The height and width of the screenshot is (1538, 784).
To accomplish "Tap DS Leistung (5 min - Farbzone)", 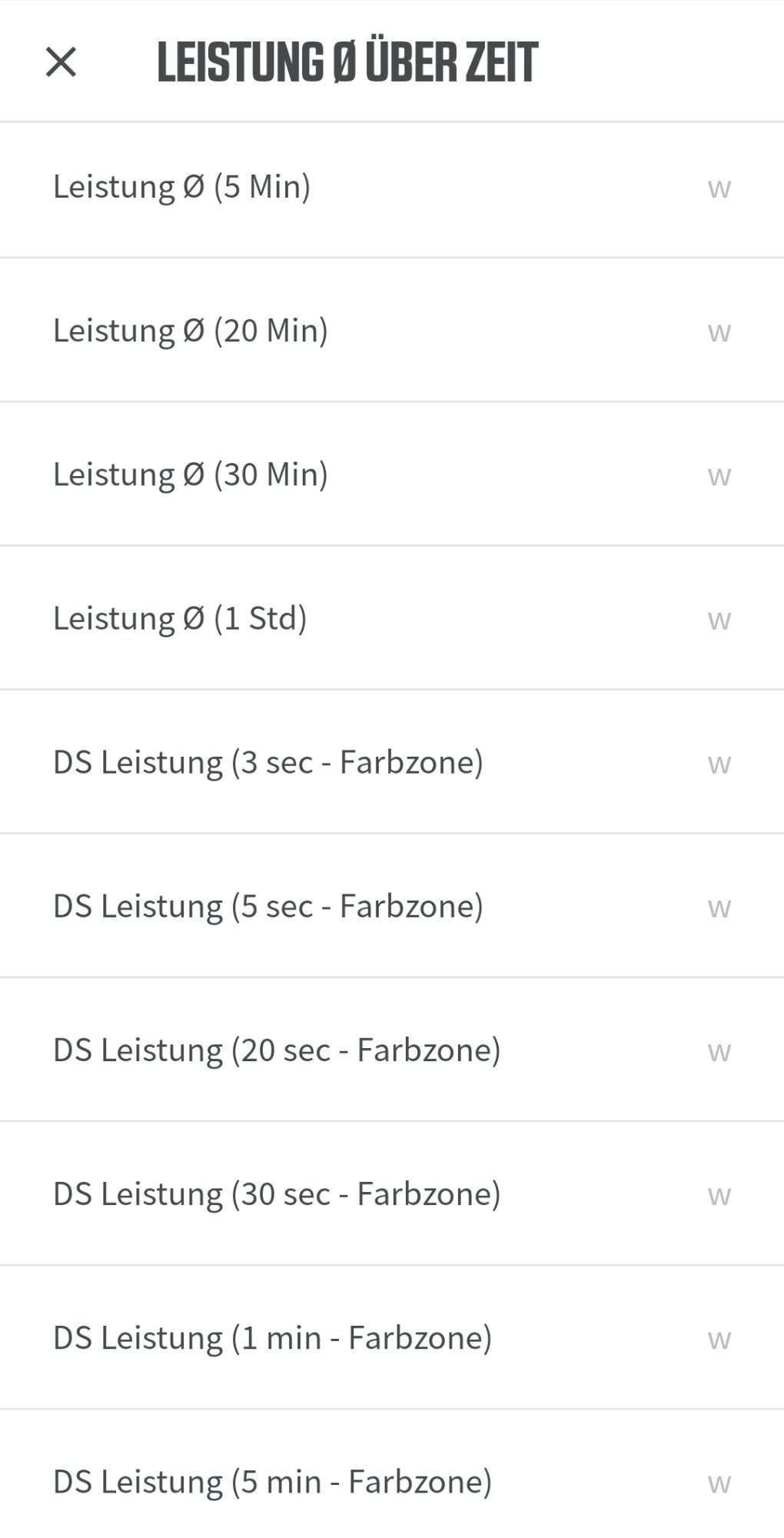I will coord(272,1482).
